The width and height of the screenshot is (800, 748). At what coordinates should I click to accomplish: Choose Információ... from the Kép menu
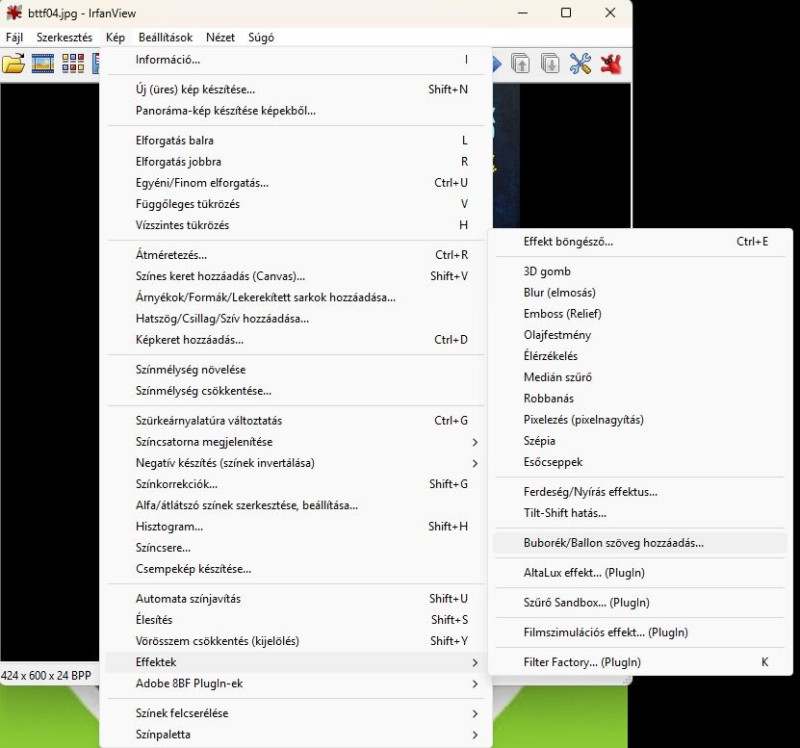pos(296,60)
